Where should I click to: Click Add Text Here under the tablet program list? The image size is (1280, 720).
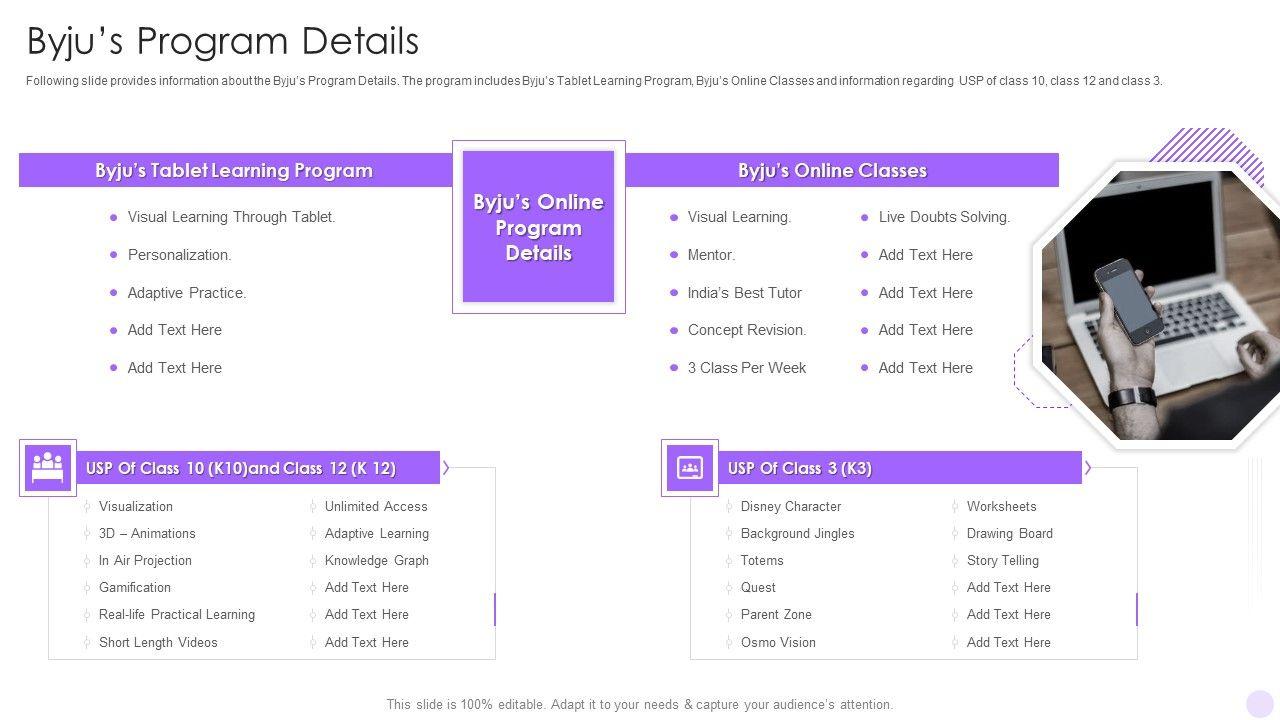pyautogui.click(x=174, y=330)
